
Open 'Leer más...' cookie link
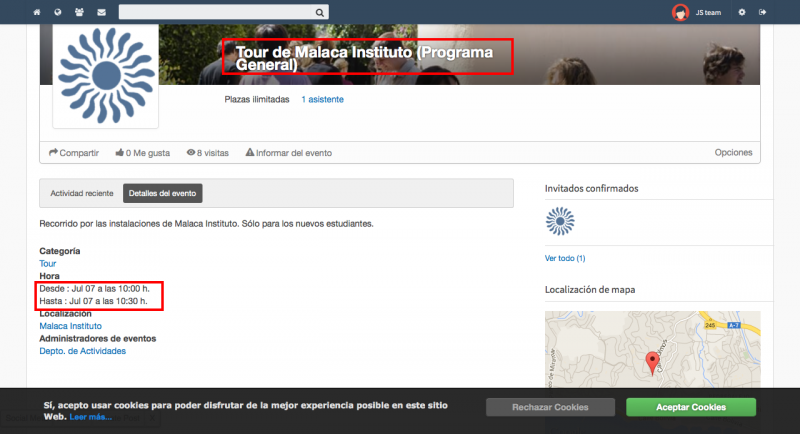click(91, 417)
